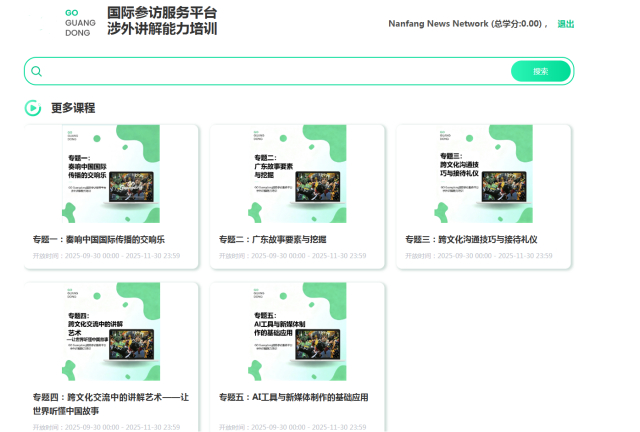Click the magnifying glass search icon

click(x=37, y=71)
